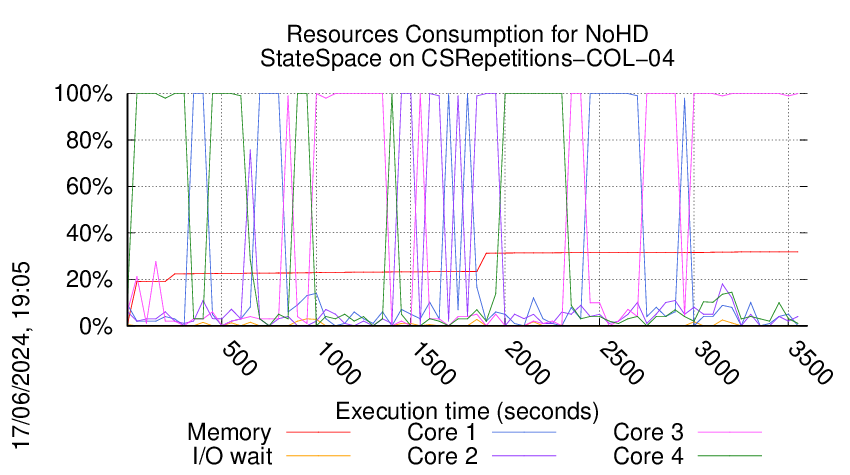Click the orange I/O wait legend line sample
Image resolution: width=850 pixels, height=475 pixels.
(x=318, y=456)
